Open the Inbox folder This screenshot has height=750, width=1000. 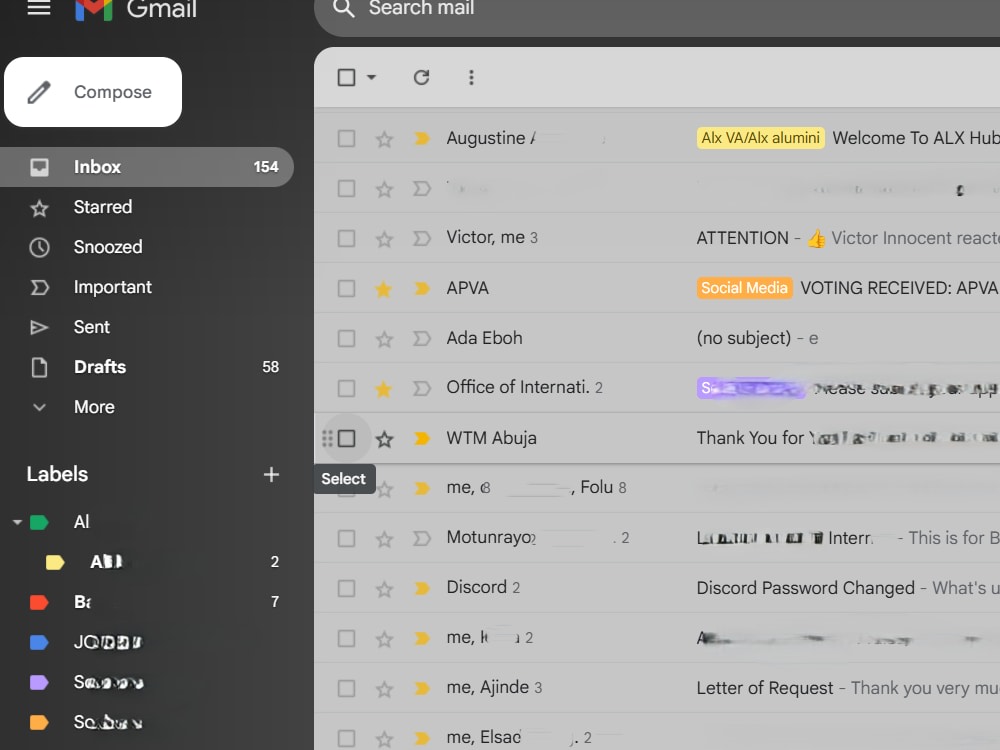pos(147,167)
